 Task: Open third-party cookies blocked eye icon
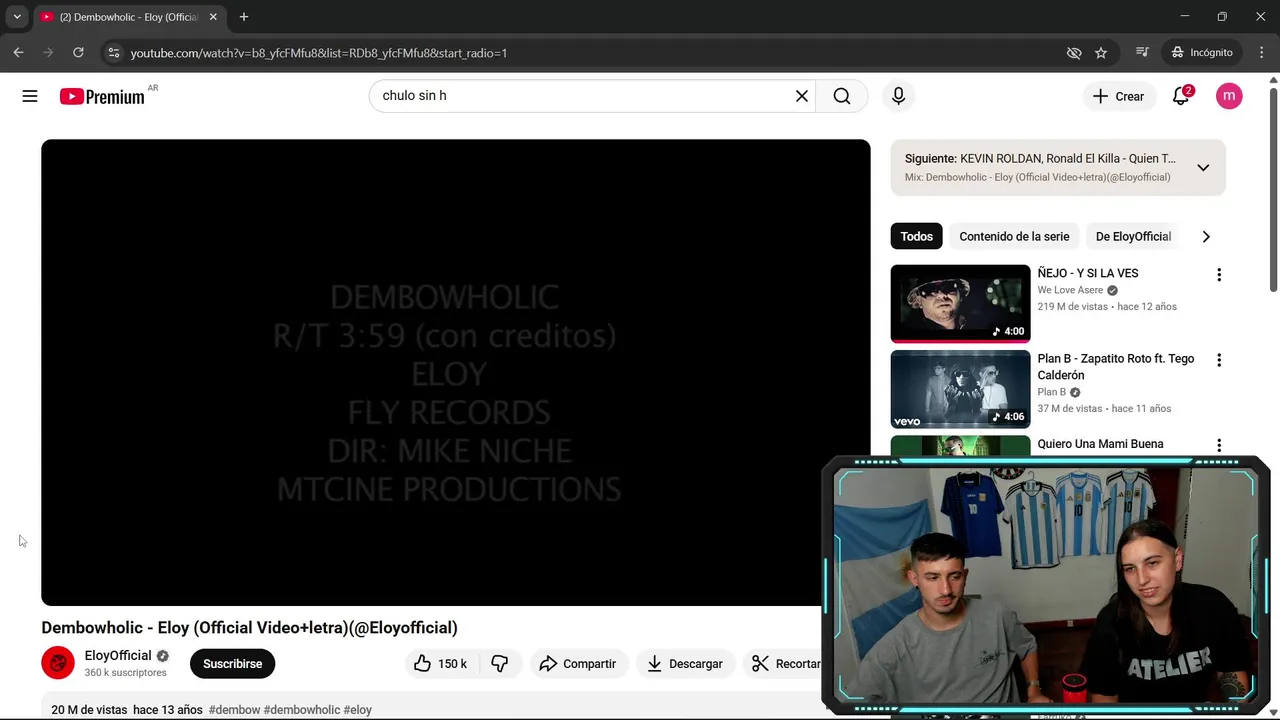coord(1074,52)
